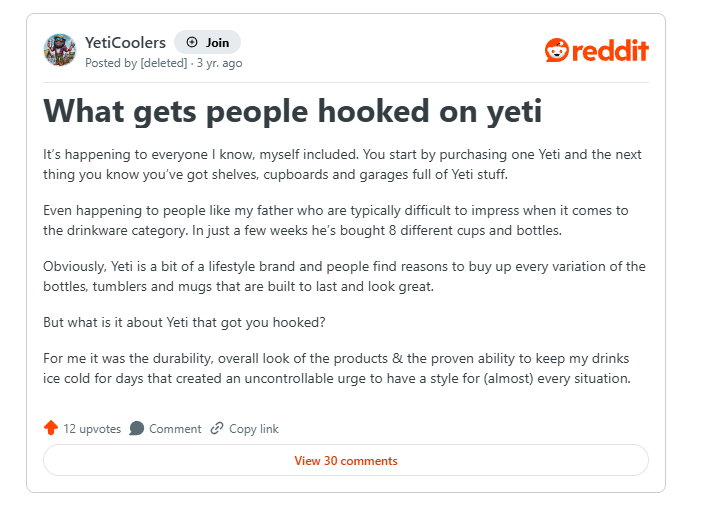Click the Reddit Snoo mascot icon
Image resolution: width=705 pixels, height=509 pixels.
point(556,50)
